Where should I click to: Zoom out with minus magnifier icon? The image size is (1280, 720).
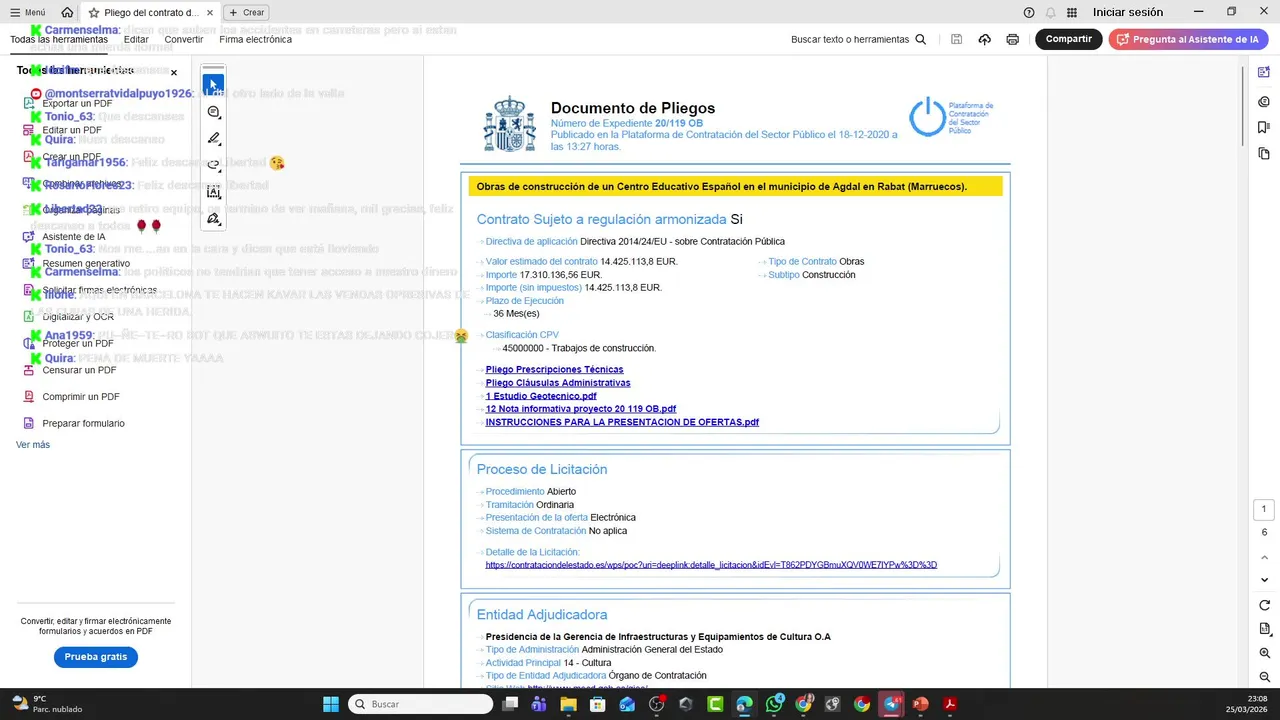[1264, 677]
